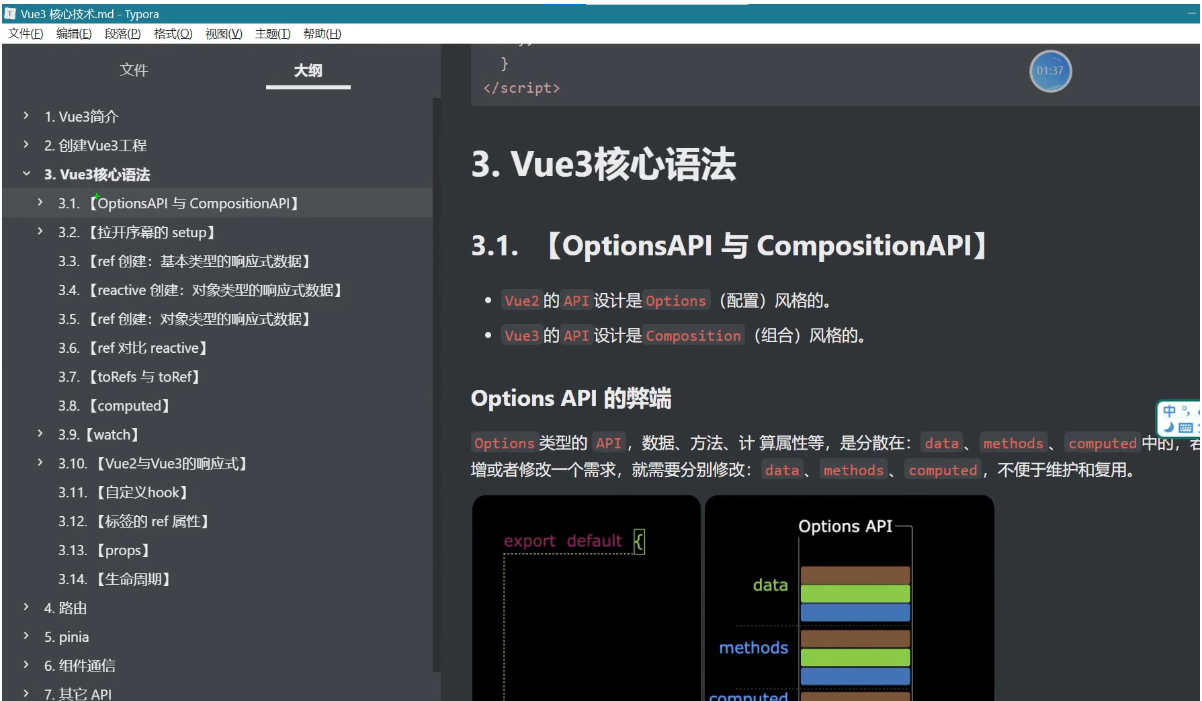This screenshot has width=1202, height=701.
Task: Click the Vue2 inline code in first bullet
Action: tap(522, 301)
